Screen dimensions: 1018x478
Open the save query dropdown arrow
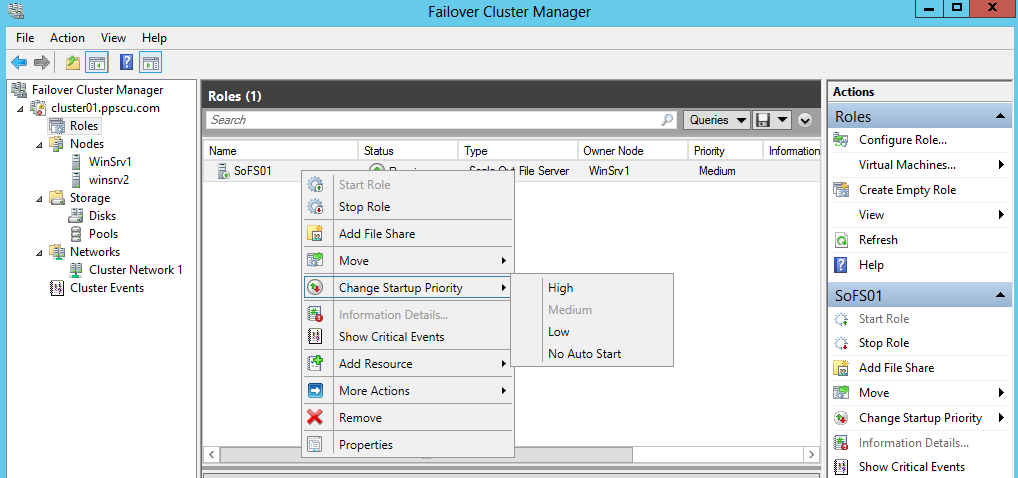tap(782, 120)
